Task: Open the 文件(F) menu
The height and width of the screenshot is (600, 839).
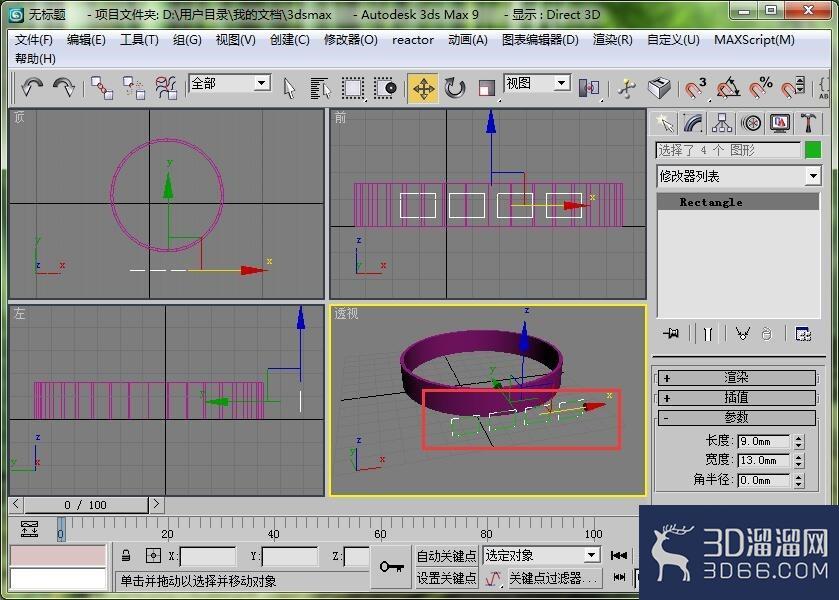Action: coord(34,40)
